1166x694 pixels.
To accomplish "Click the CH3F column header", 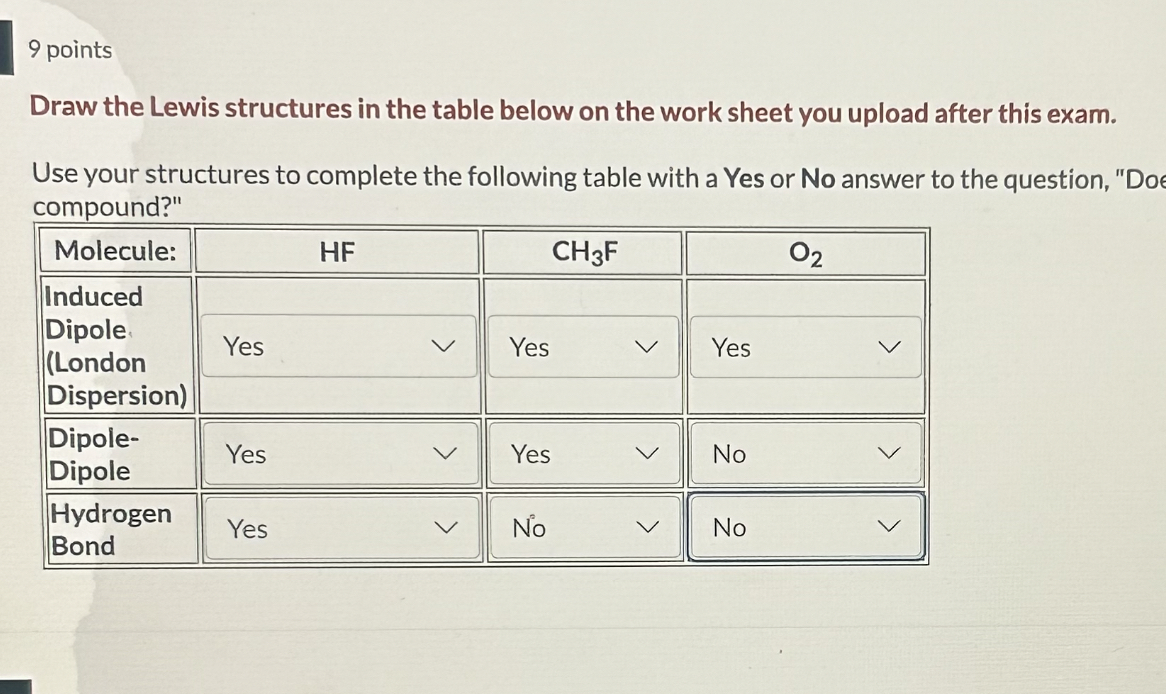I will click(x=582, y=252).
